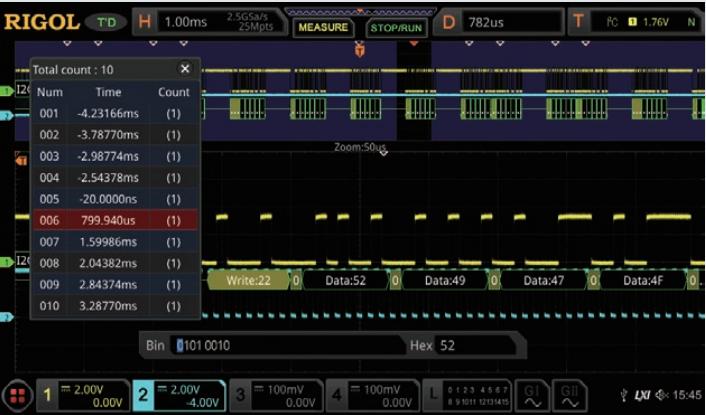Open the trigger T label
Image resolution: width=706 pixels, height=415 pixels.
[x=578, y=21]
